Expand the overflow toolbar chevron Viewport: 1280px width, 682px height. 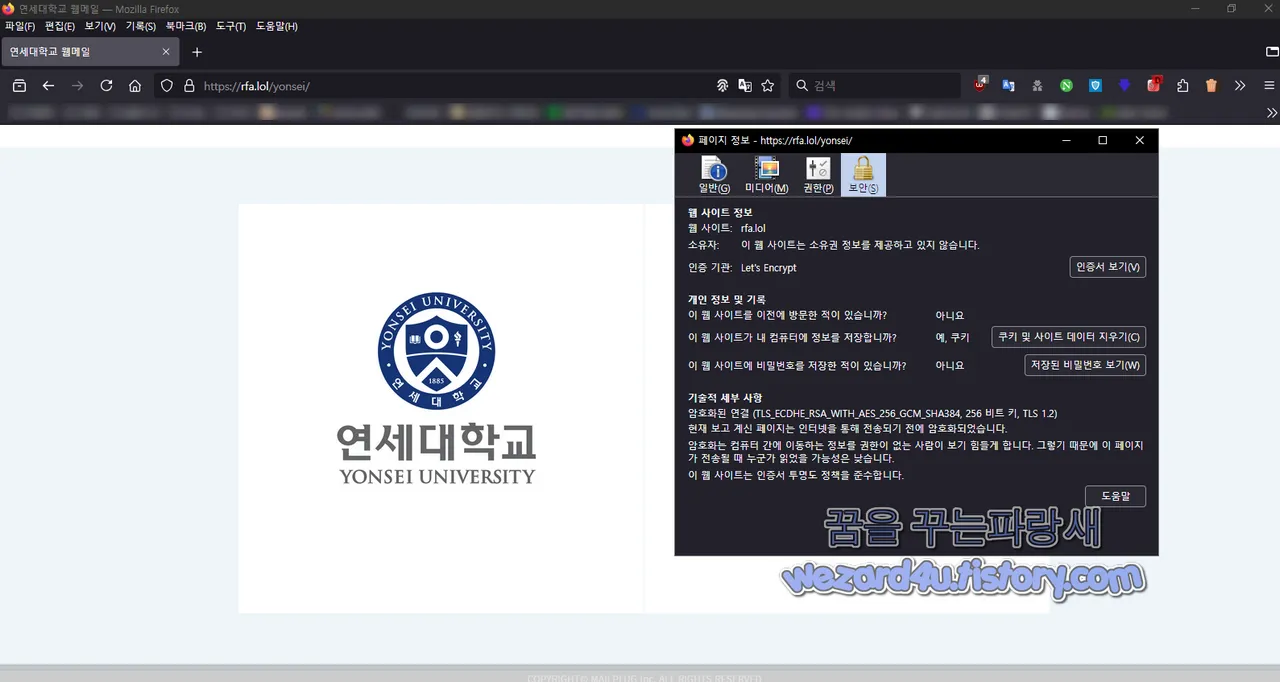point(1240,86)
